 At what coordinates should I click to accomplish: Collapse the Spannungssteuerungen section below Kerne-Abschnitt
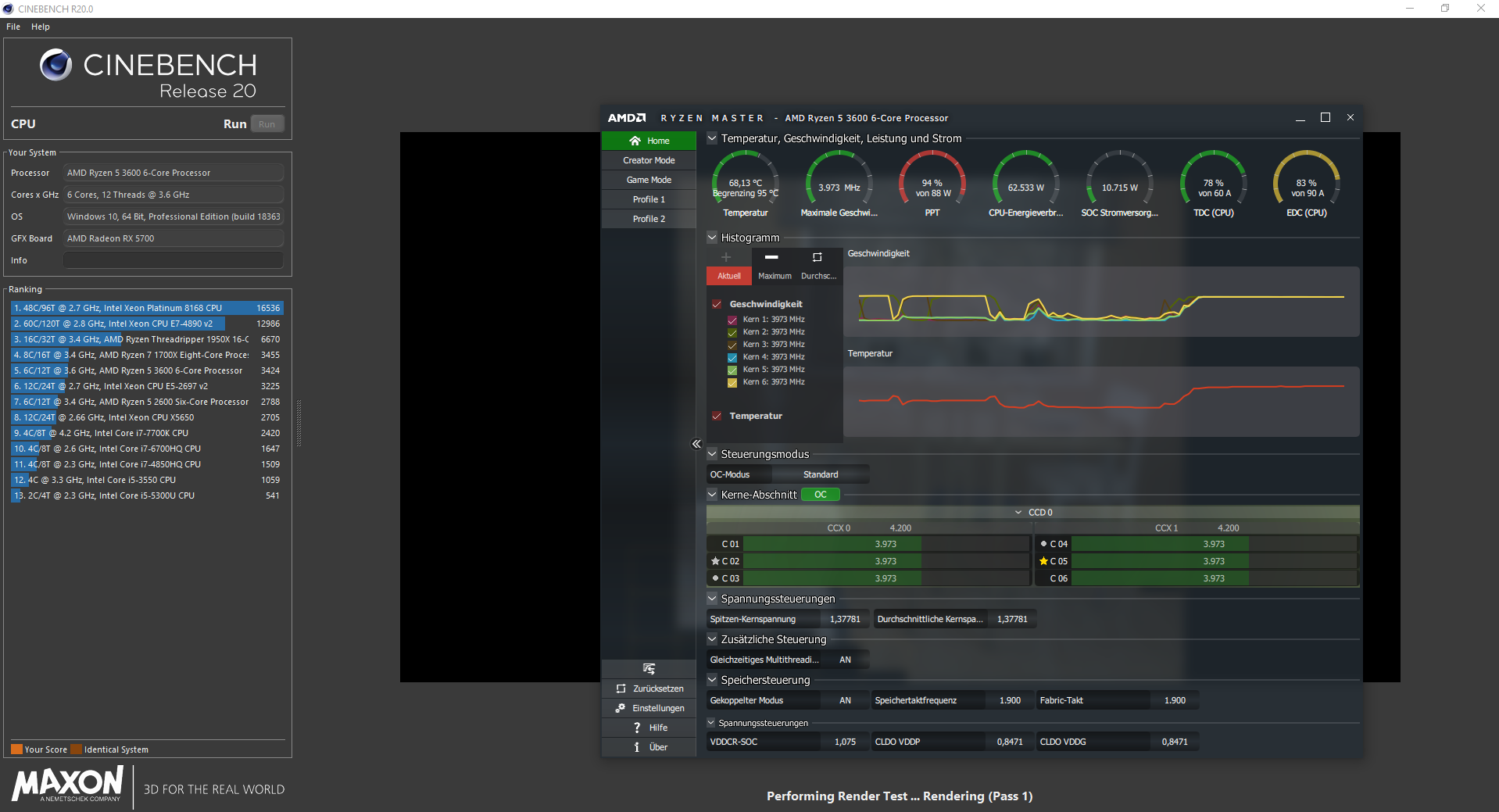click(712, 599)
